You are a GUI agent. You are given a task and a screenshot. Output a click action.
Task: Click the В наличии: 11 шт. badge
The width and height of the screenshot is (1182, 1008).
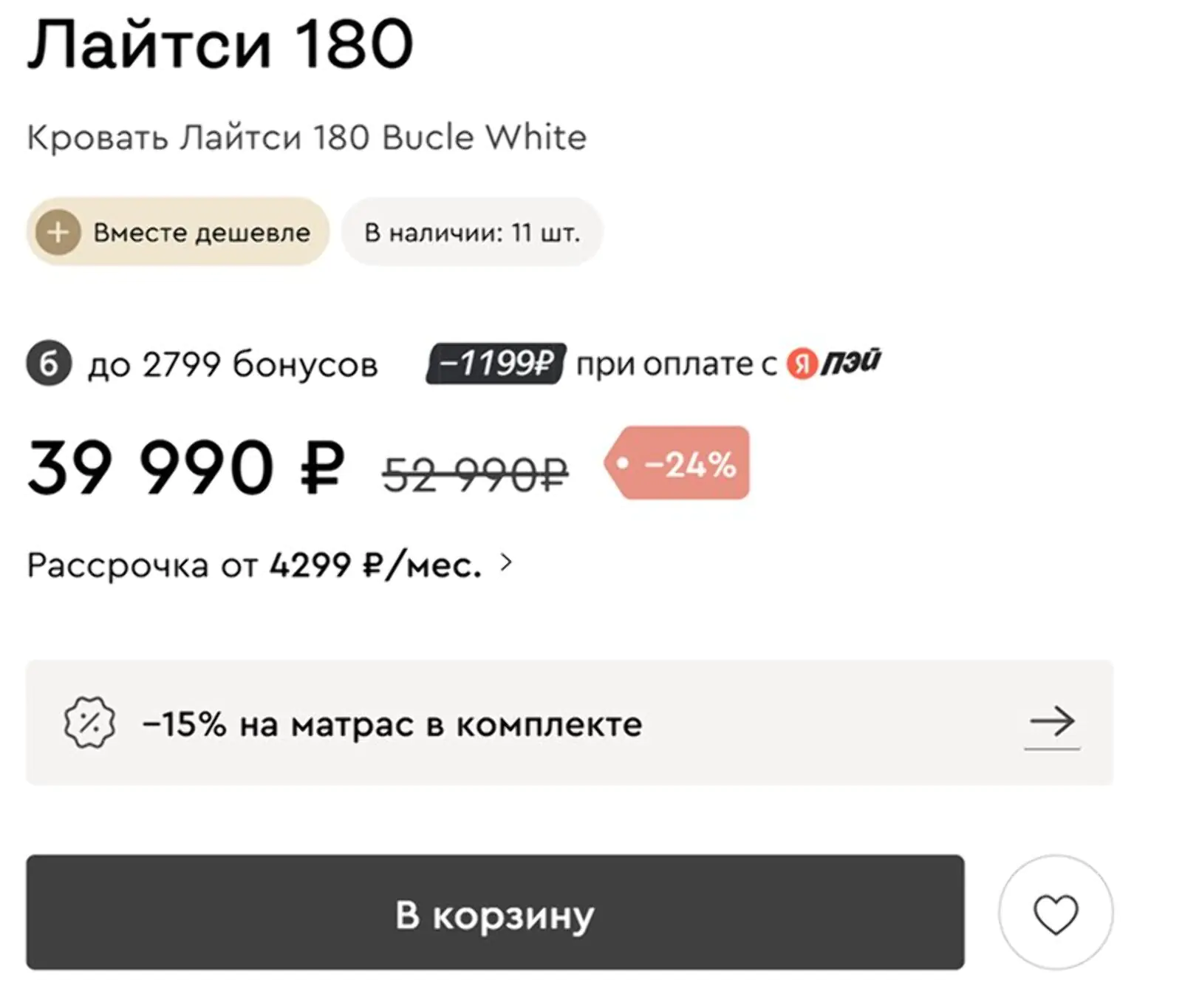[471, 233]
